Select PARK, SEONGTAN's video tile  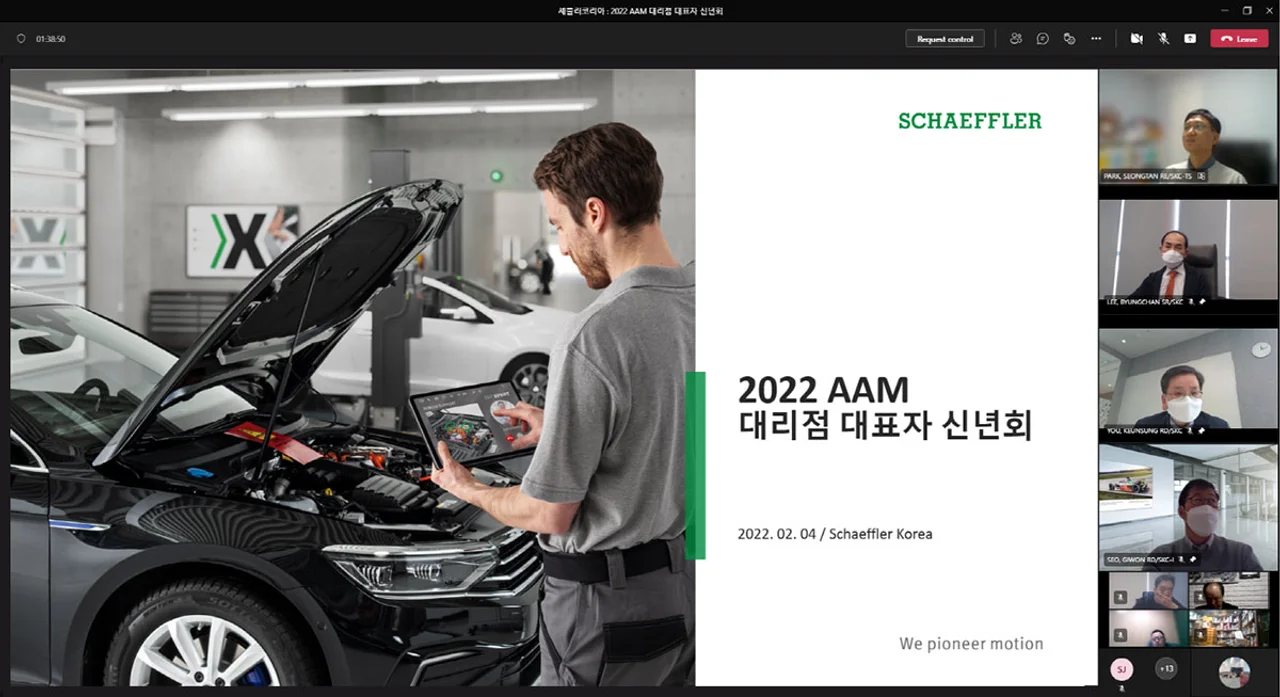coord(1188,126)
